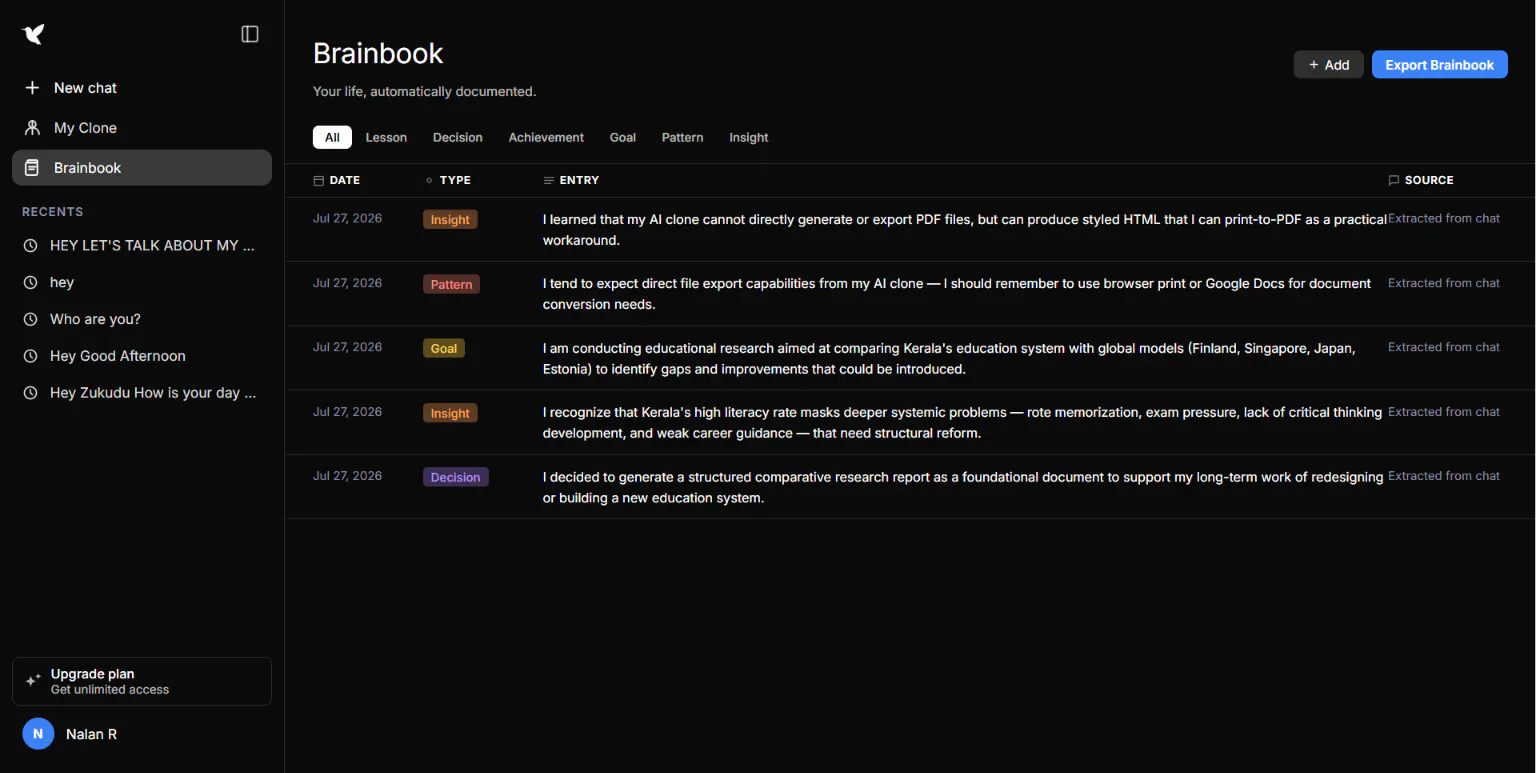Viewport: 1536px width, 773px height.
Task: Click the blue N avatar icon
Action: [38, 734]
